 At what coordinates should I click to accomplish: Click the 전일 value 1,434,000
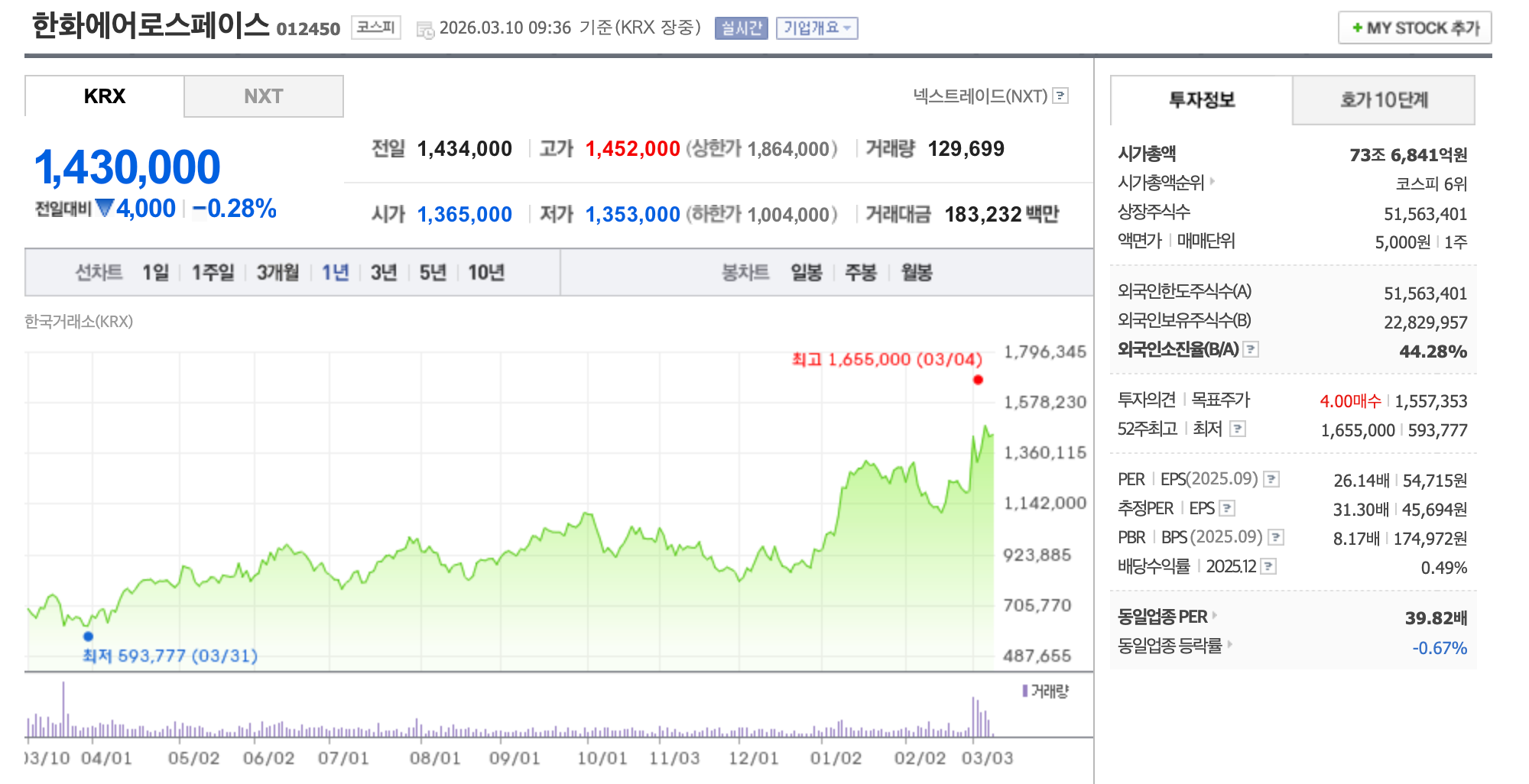click(465, 148)
